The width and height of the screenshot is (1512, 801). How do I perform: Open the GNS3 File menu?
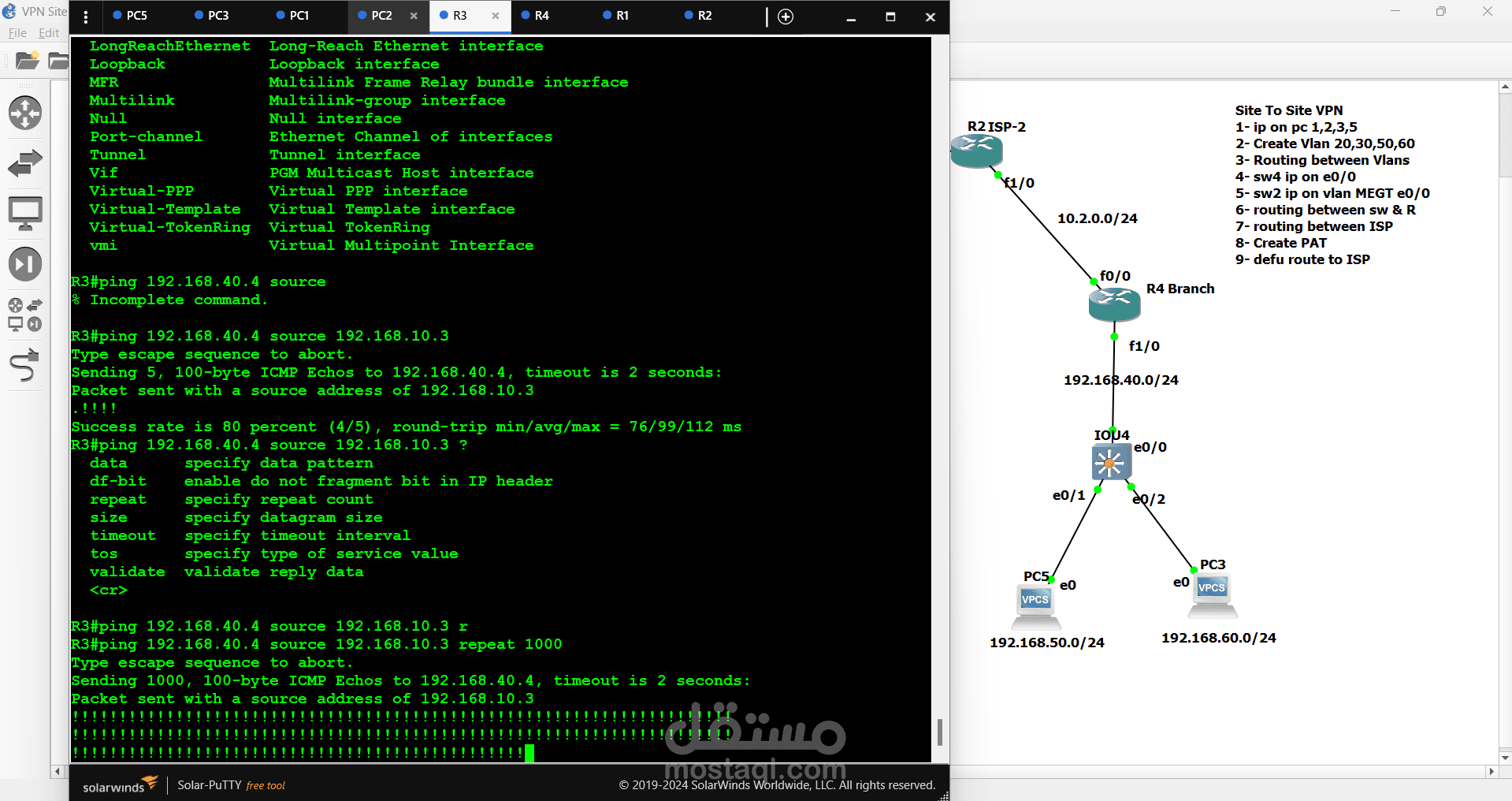coord(17,33)
